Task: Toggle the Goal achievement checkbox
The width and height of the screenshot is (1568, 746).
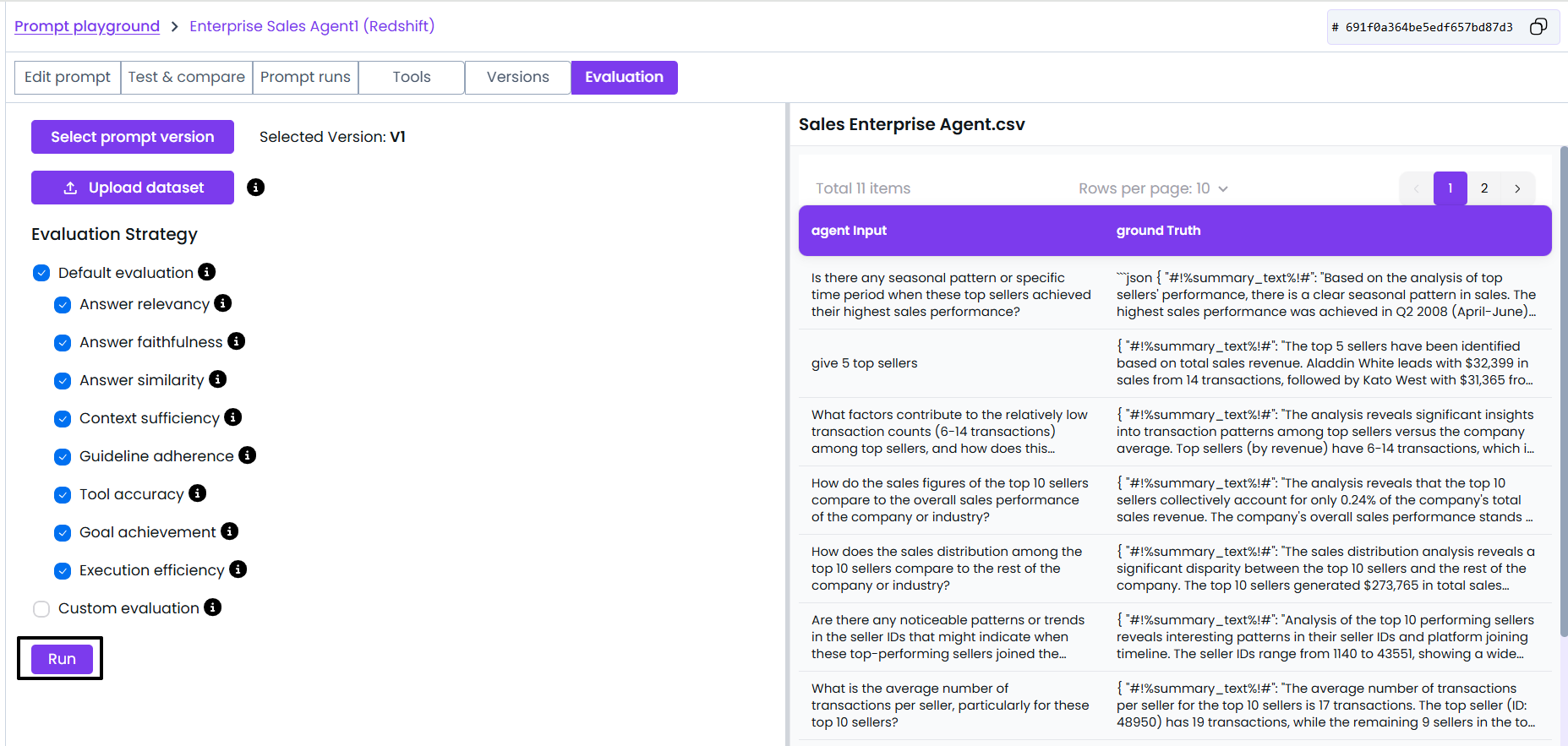Action: tap(63, 533)
